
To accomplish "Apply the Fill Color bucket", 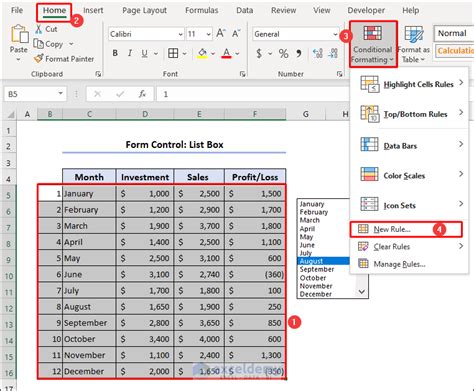I will point(202,53).
